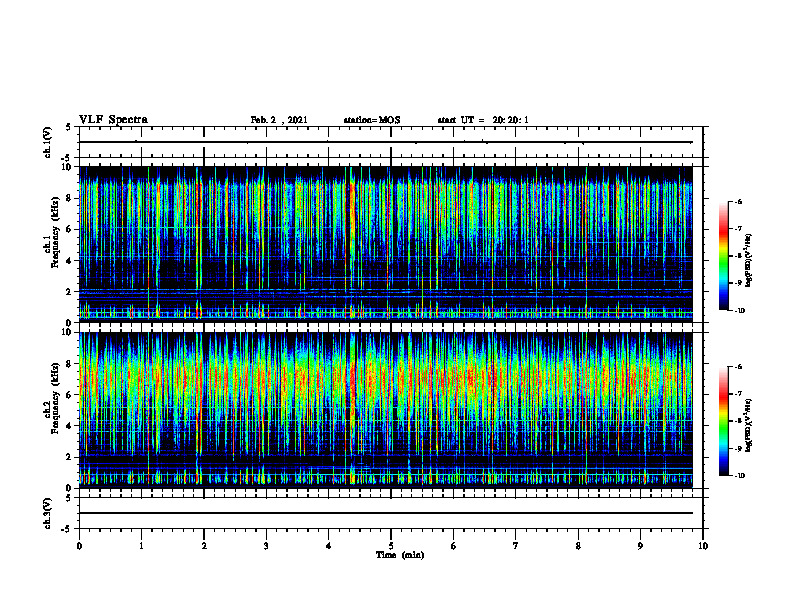Select the "Feb. 2, 2021" date text

[279, 120]
